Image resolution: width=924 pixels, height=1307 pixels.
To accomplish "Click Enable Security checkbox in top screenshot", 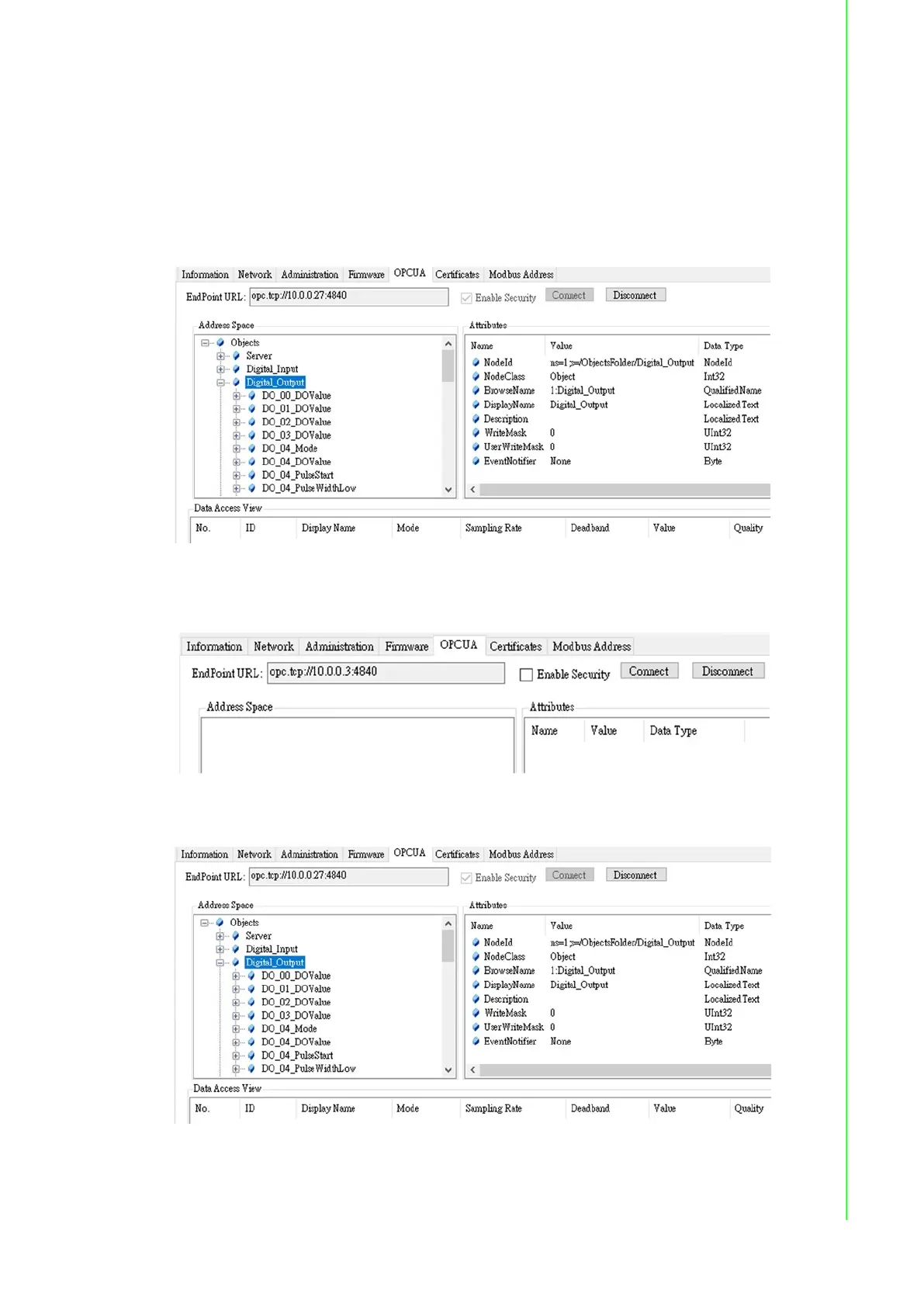I will click(x=466, y=298).
